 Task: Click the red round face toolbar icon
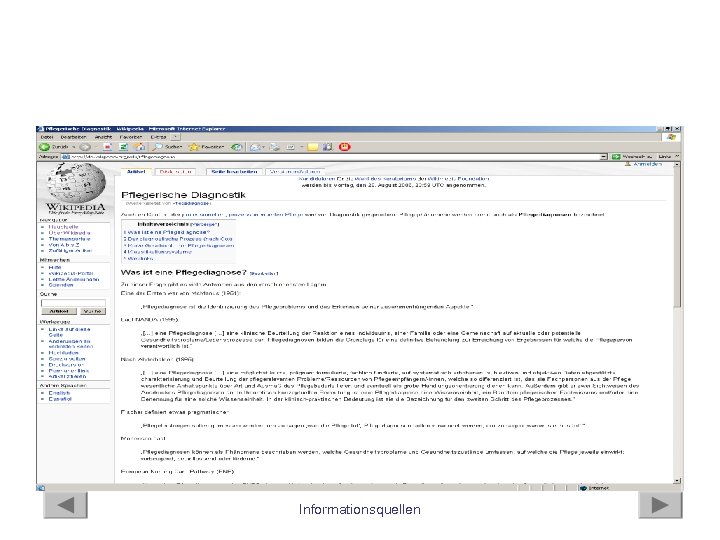click(344, 147)
